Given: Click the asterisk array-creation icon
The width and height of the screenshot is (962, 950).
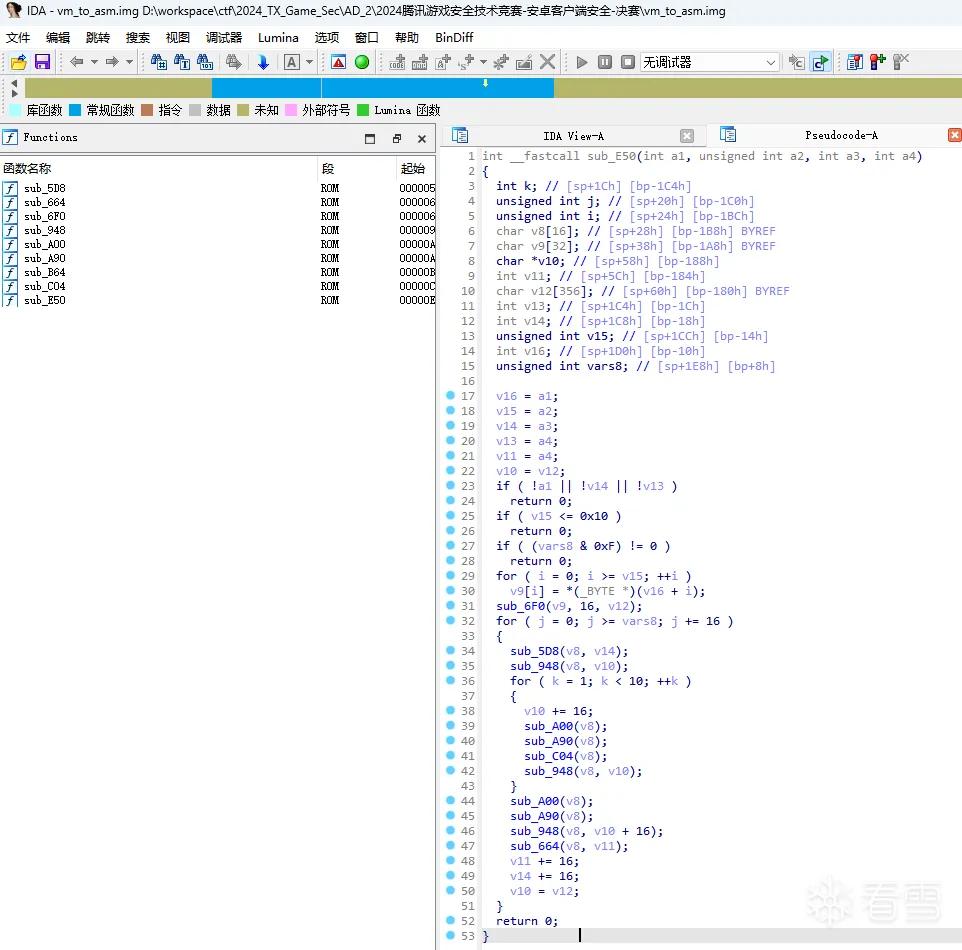Looking at the screenshot, I should 501,62.
